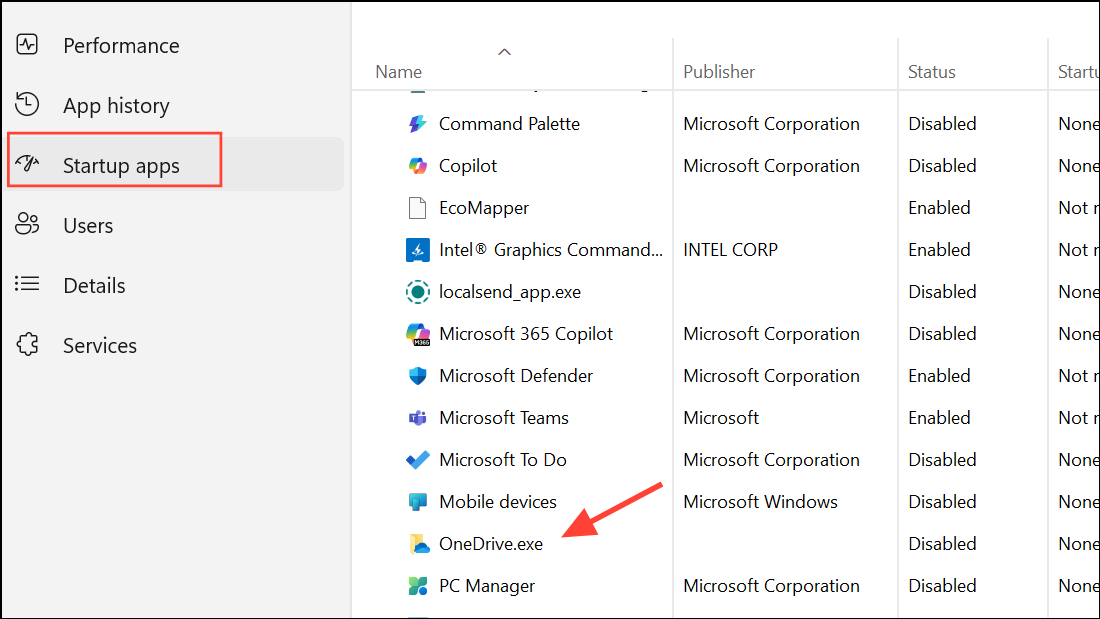1100x619 pixels.
Task: Select the Microsoft Defender shield icon
Action: pyautogui.click(x=418, y=376)
